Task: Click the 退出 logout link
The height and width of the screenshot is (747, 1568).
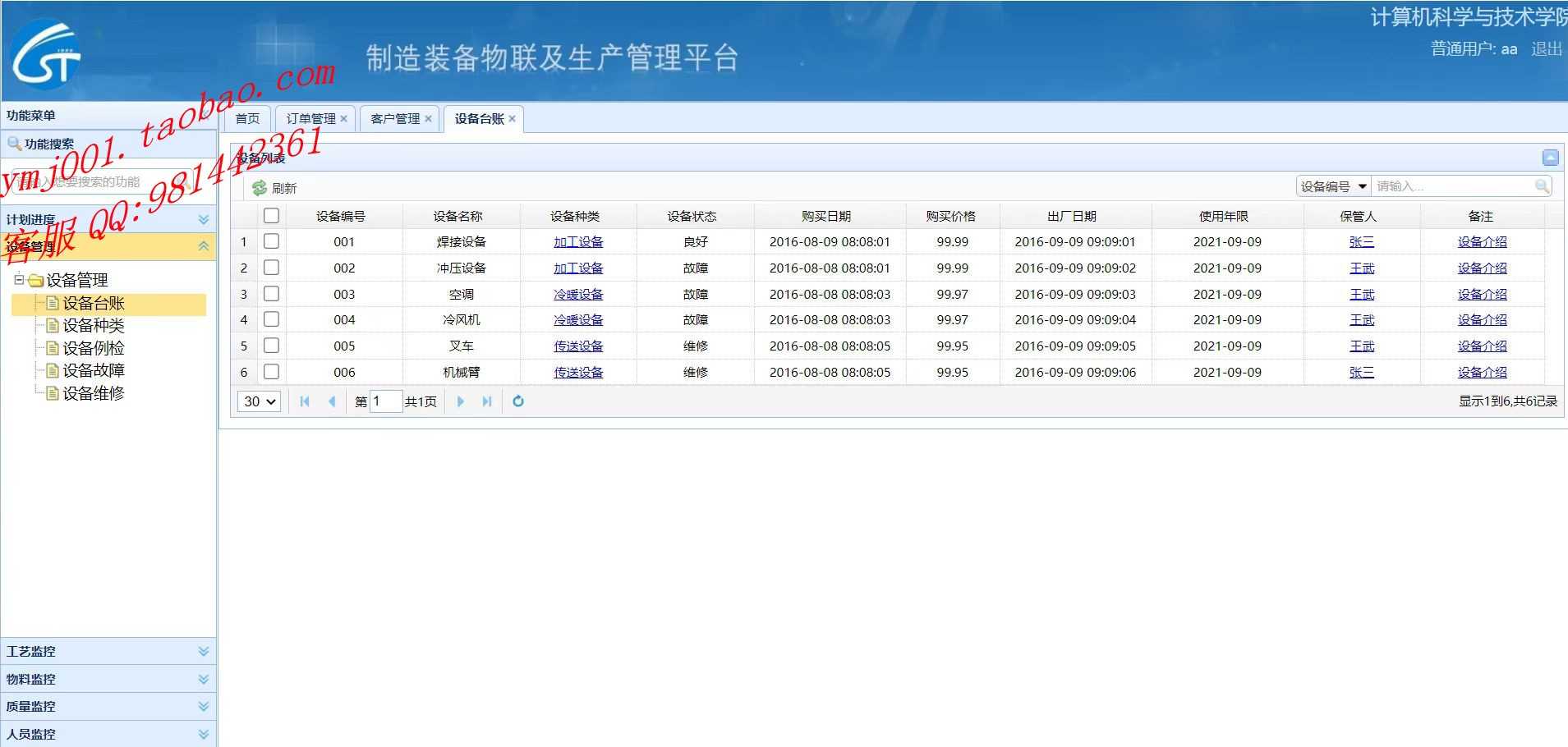Action: click(x=1547, y=49)
